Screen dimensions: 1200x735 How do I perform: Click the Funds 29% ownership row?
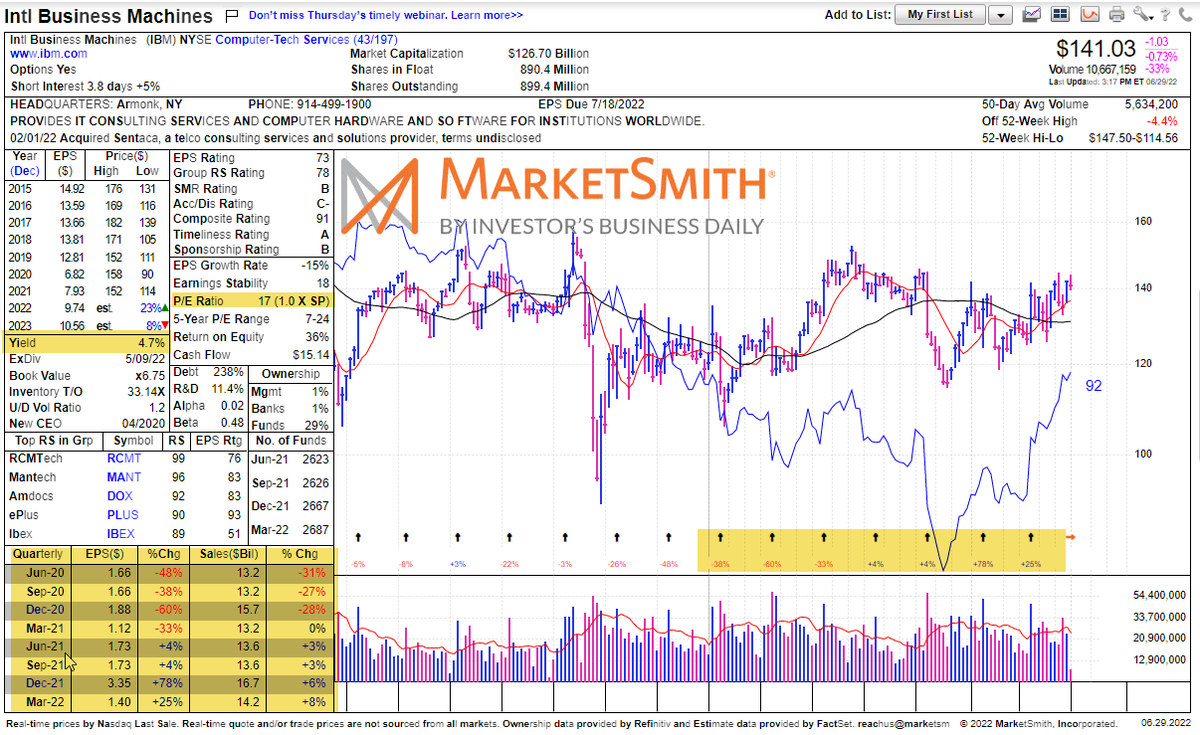coord(290,426)
